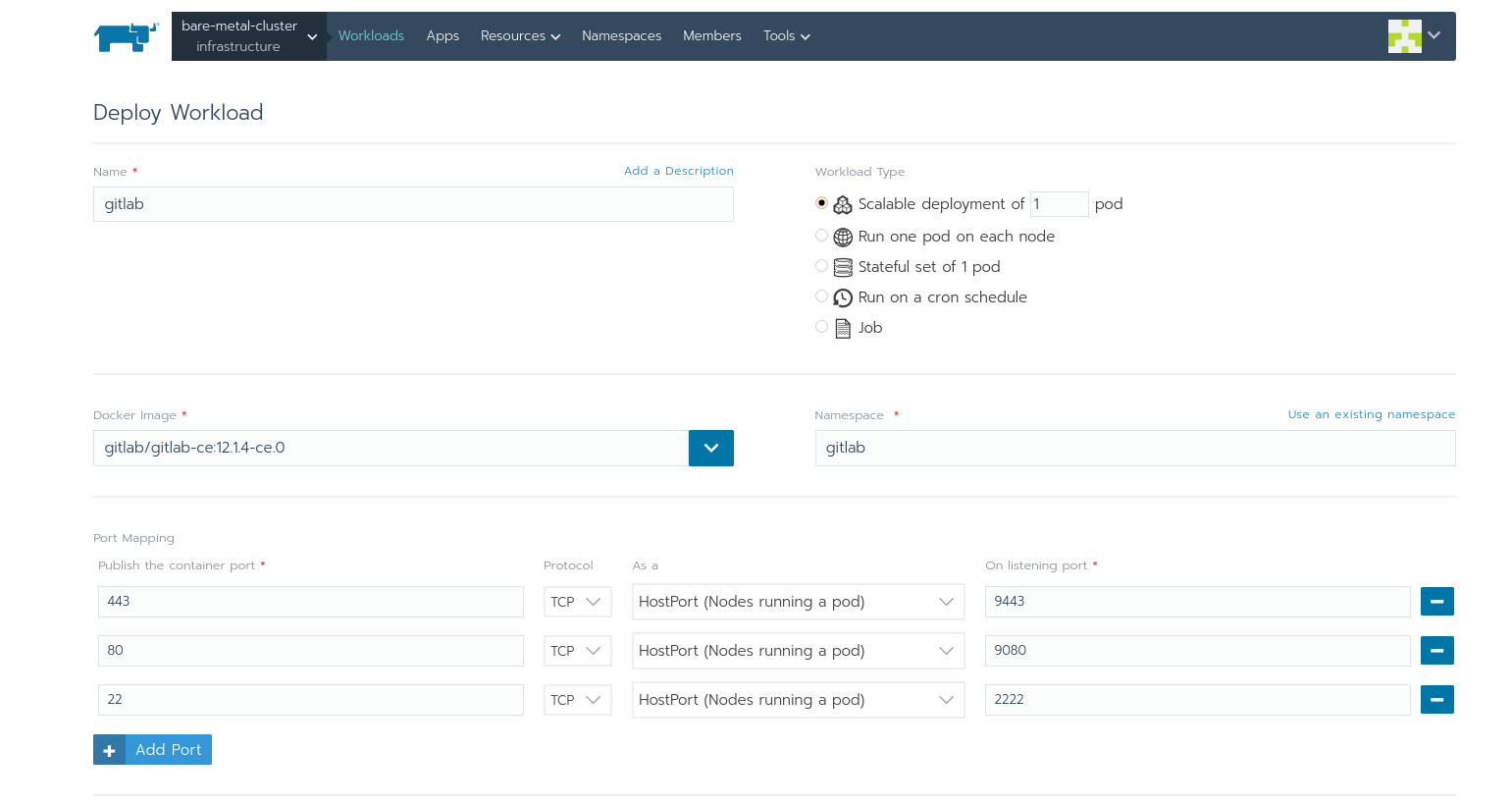Screen dimensions: 1512x805
Task: Click the database icon for stateful set
Action: [x=843, y=267]
